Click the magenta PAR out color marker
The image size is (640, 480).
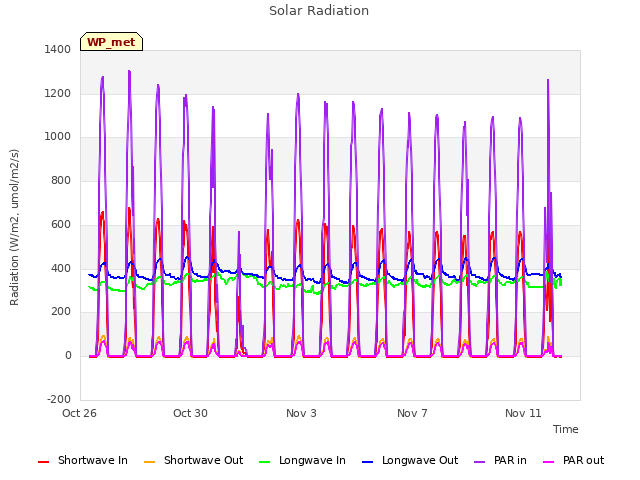(549, 462)
